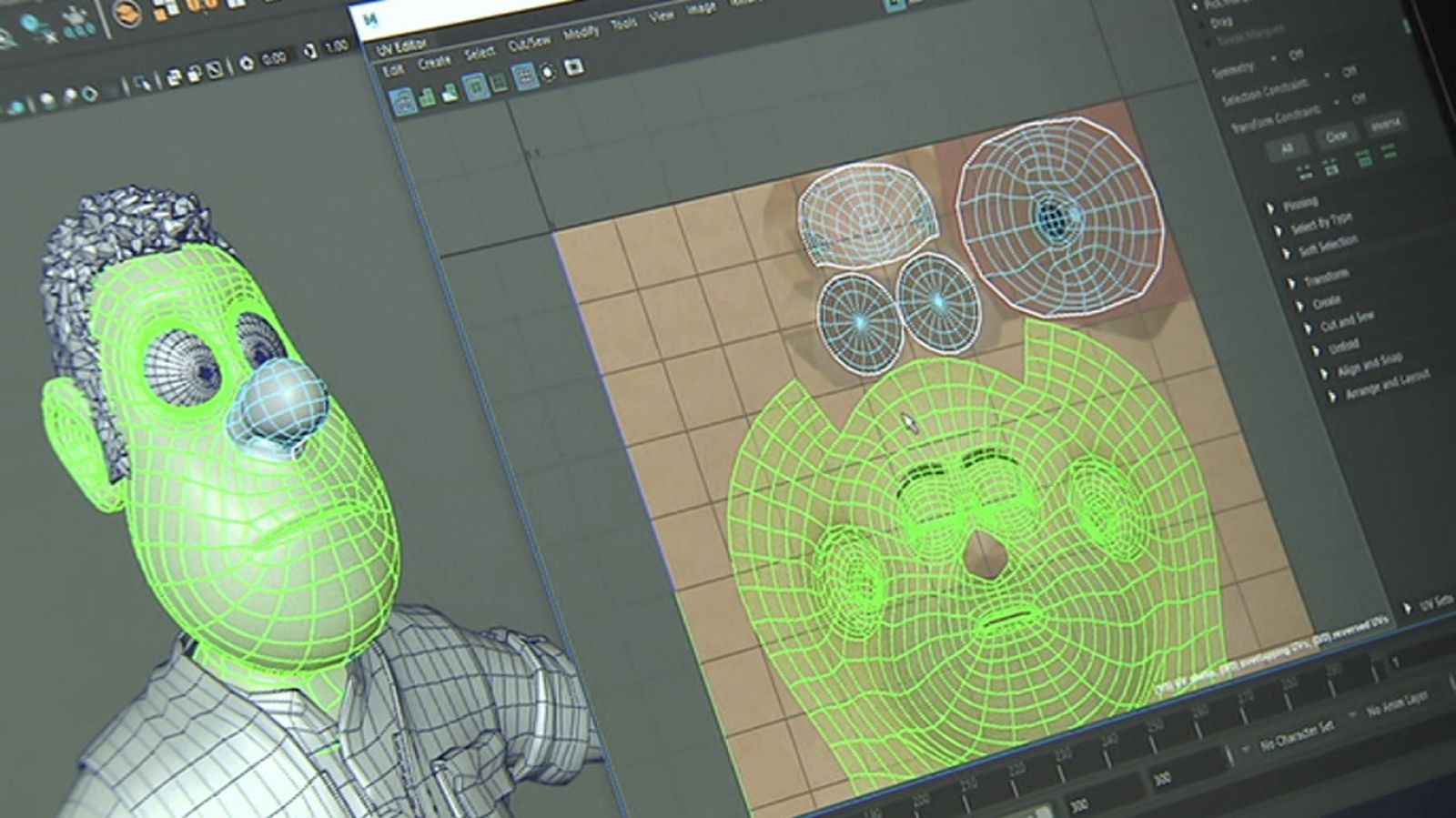
Task: Open the Edit menu in UV Editor
Action: [x=392, y=70]
